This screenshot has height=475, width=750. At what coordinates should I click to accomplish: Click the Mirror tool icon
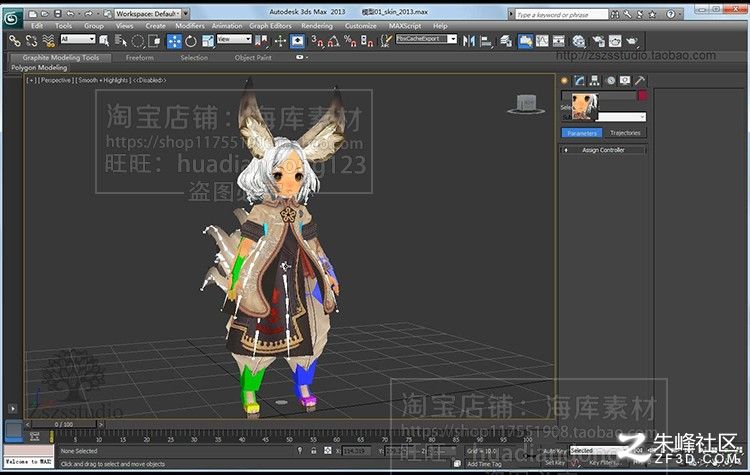coord(469,41)
